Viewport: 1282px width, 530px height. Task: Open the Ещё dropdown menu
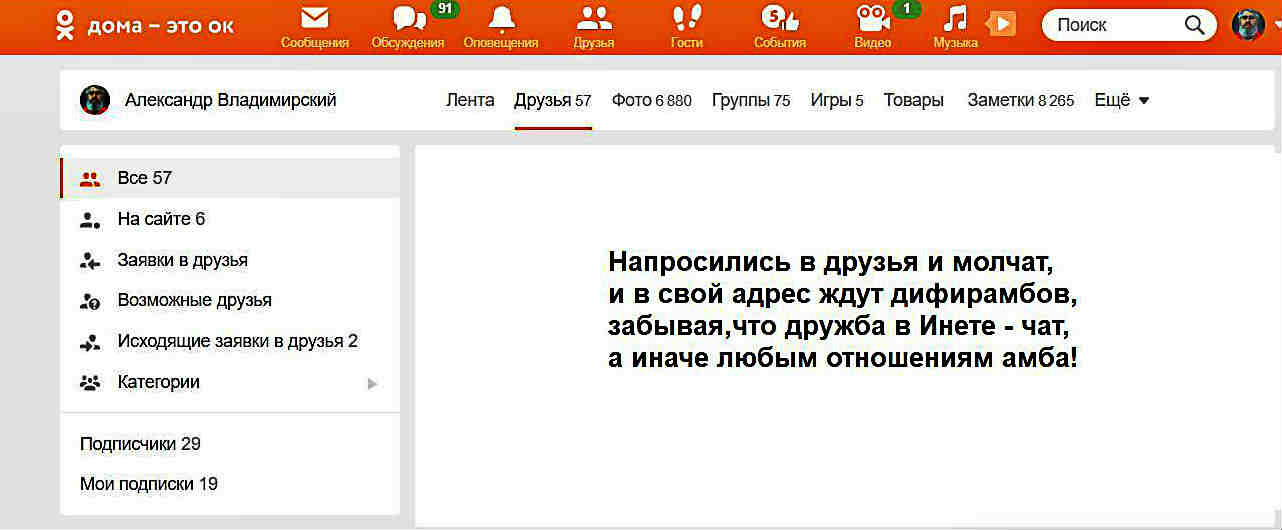point(1122,100)
